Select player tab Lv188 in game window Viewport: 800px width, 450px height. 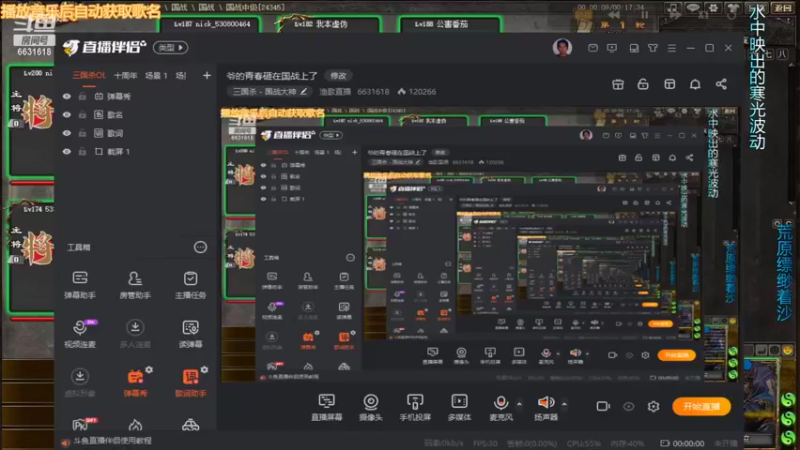click(x=450, y=24)
